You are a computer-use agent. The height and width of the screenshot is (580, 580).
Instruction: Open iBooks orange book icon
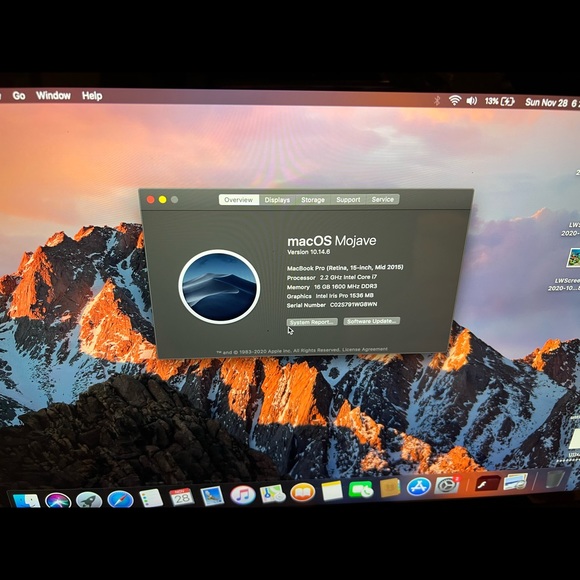click(x=303, y=492)
